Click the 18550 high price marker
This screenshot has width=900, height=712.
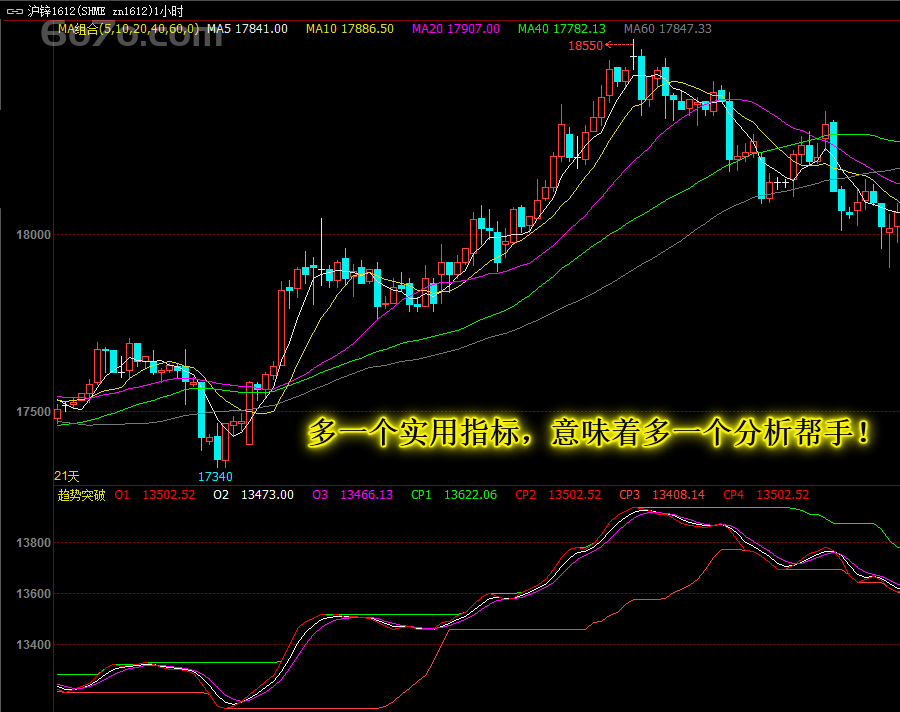pos(585,46)
